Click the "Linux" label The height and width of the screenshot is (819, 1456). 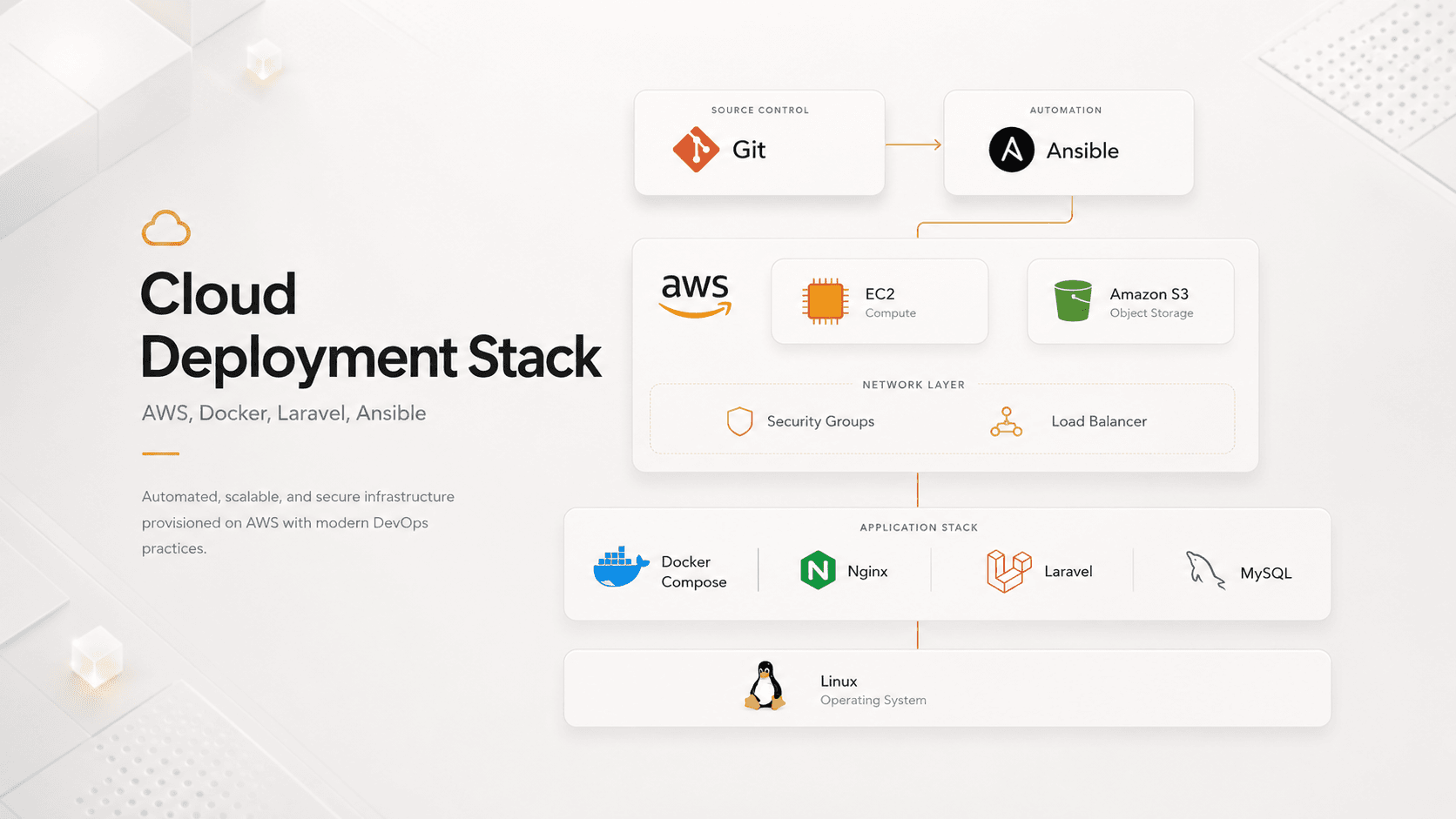(839, 681)
